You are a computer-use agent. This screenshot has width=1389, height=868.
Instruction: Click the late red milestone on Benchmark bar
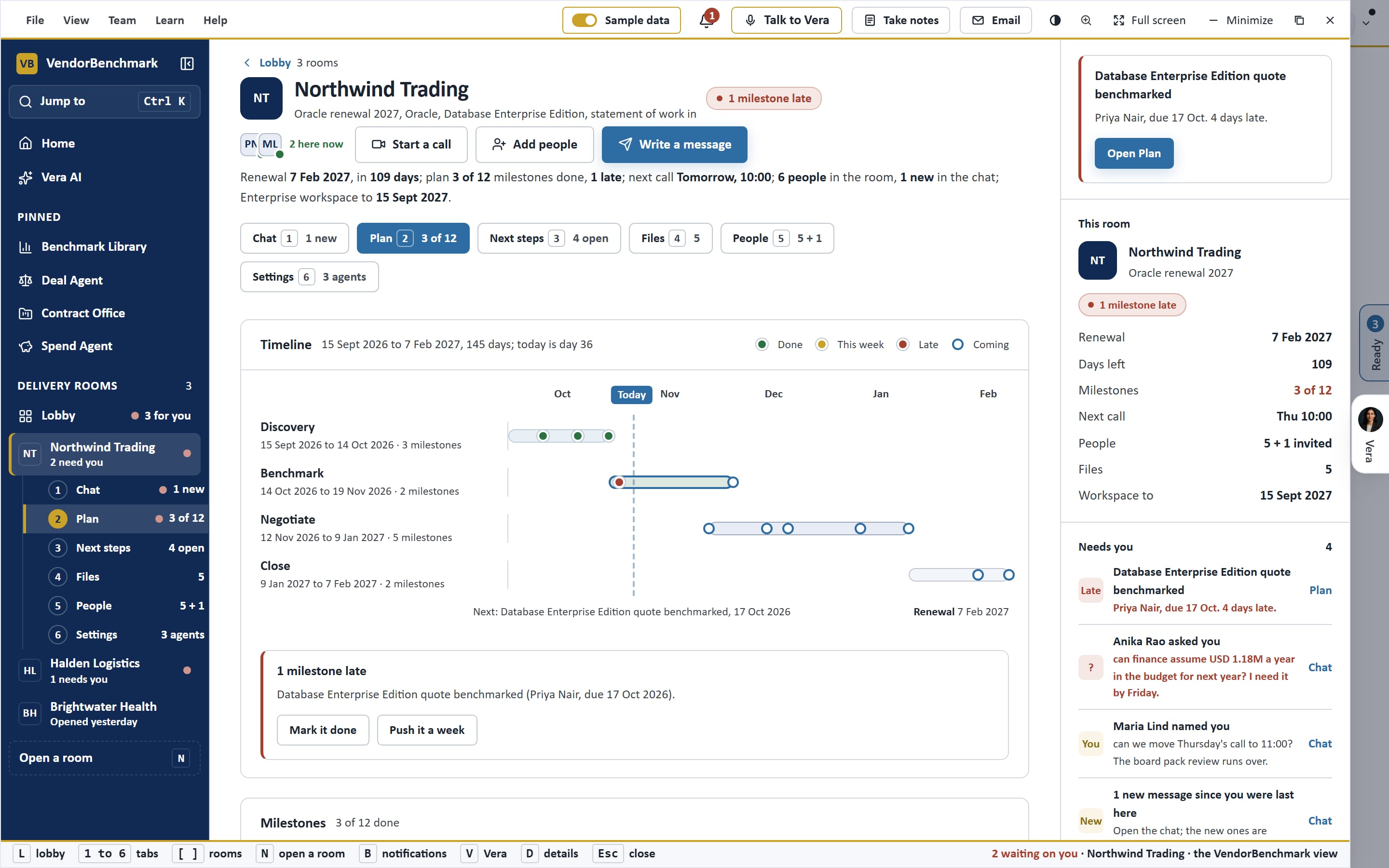click(619, 482)
